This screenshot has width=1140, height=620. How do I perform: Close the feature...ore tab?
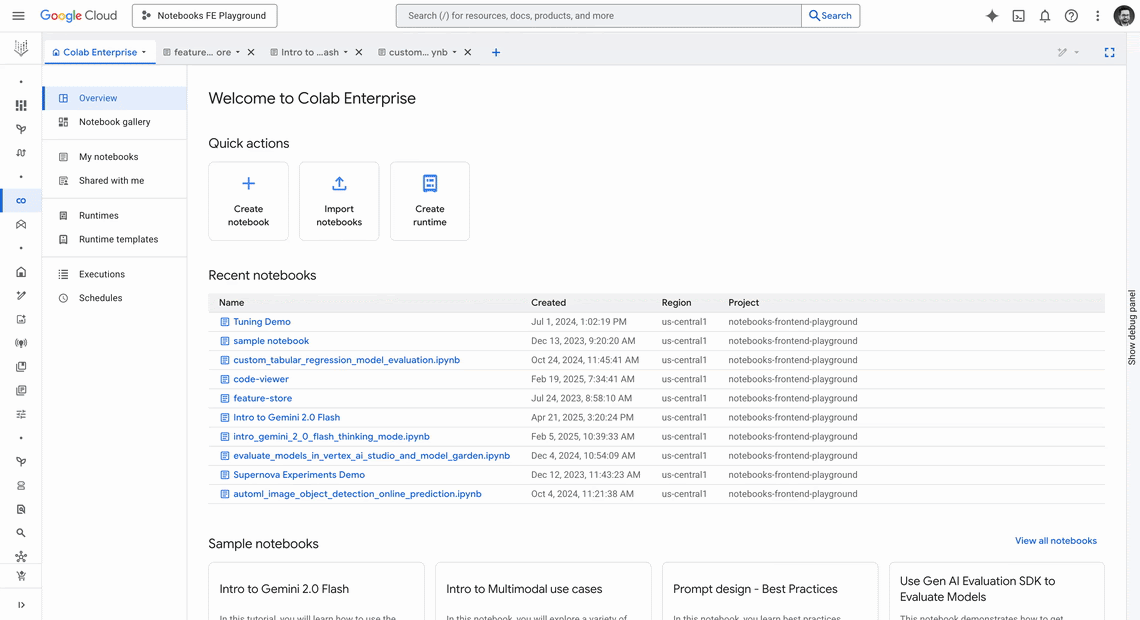pyautogui.click(x=251, y=52)
